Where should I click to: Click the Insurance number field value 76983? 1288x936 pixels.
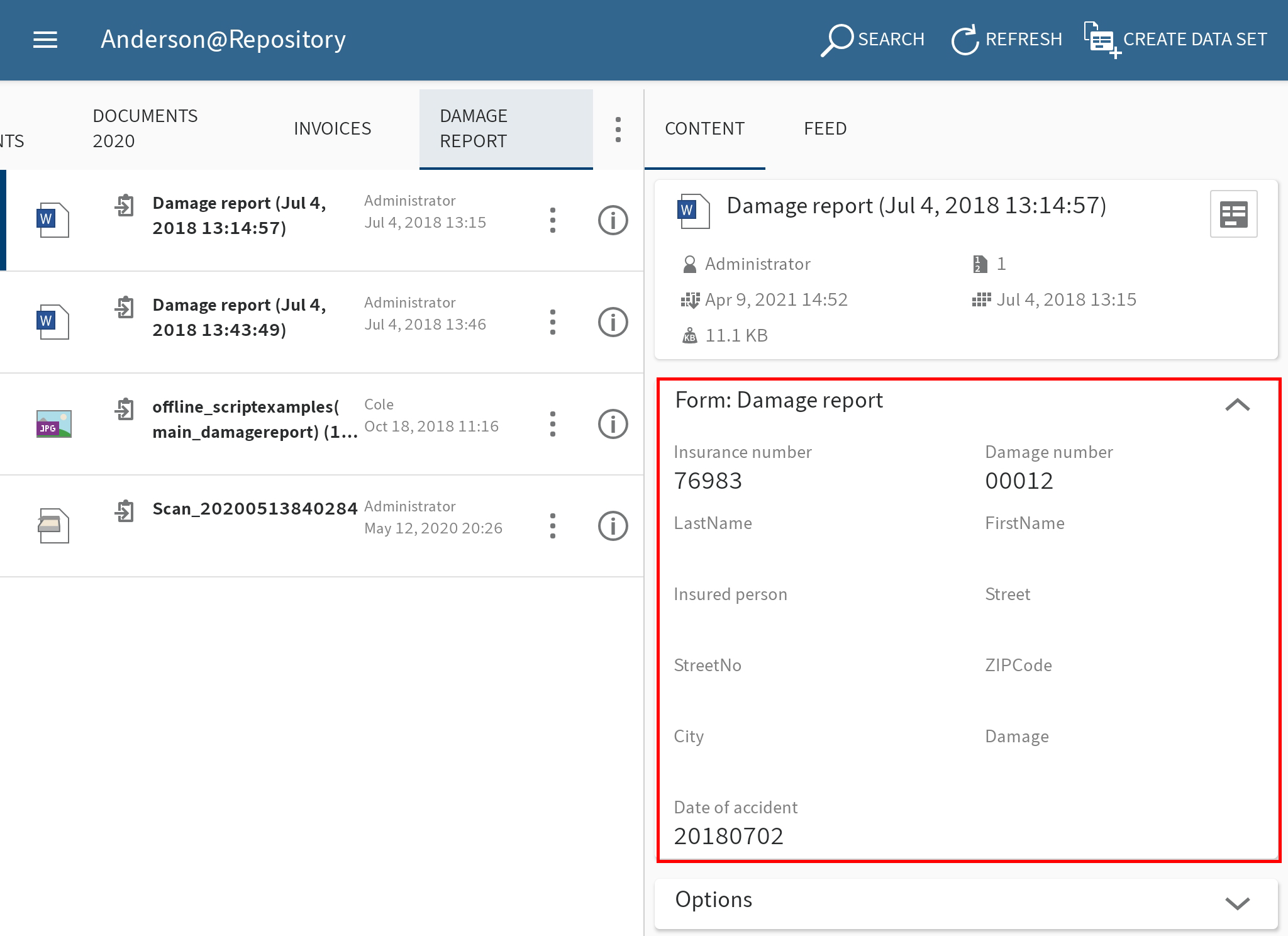pos(701,482)
